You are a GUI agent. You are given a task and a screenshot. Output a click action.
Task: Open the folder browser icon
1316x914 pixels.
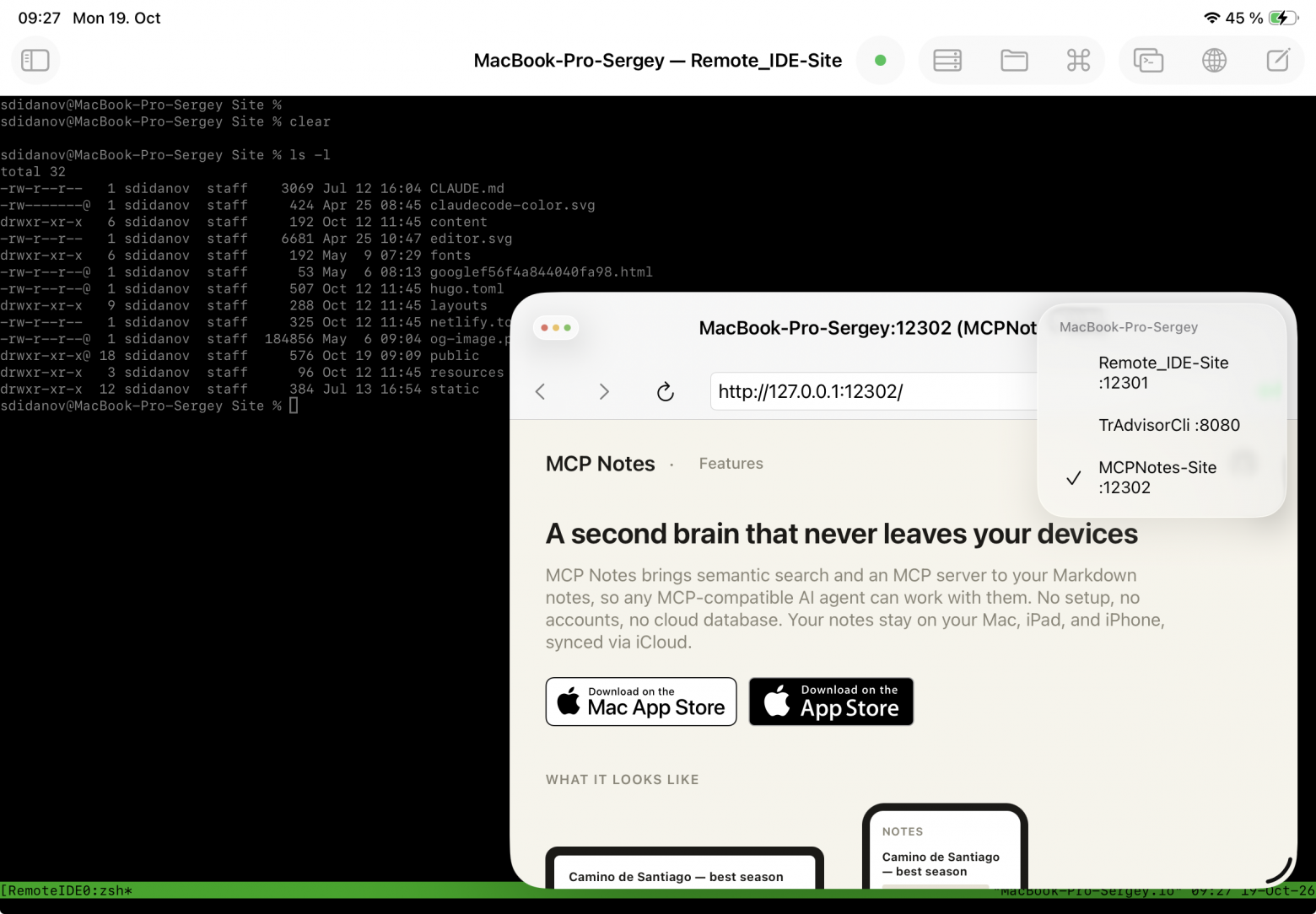pos(1014,61)
